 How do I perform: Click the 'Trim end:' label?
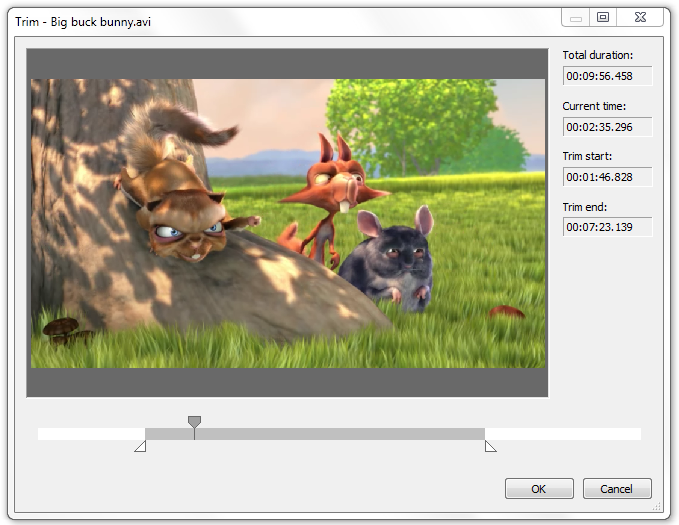click(585, 207)
